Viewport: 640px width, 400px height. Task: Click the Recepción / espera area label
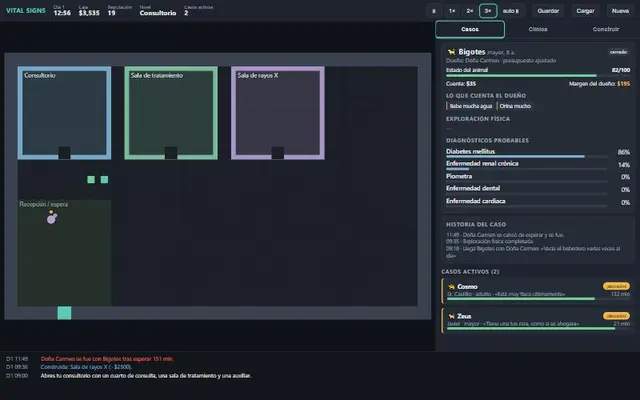[44, 204]
